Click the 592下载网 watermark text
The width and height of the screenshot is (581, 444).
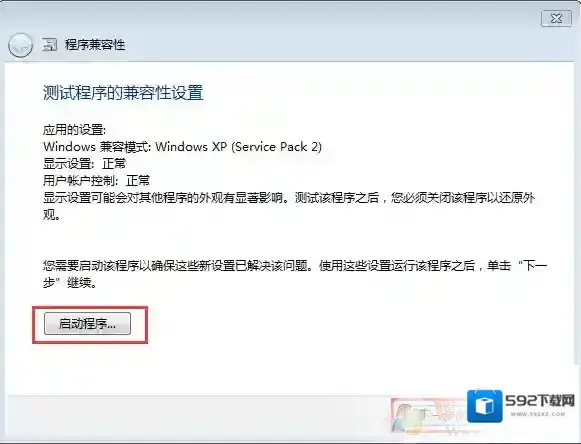click(x=540, y=401)
